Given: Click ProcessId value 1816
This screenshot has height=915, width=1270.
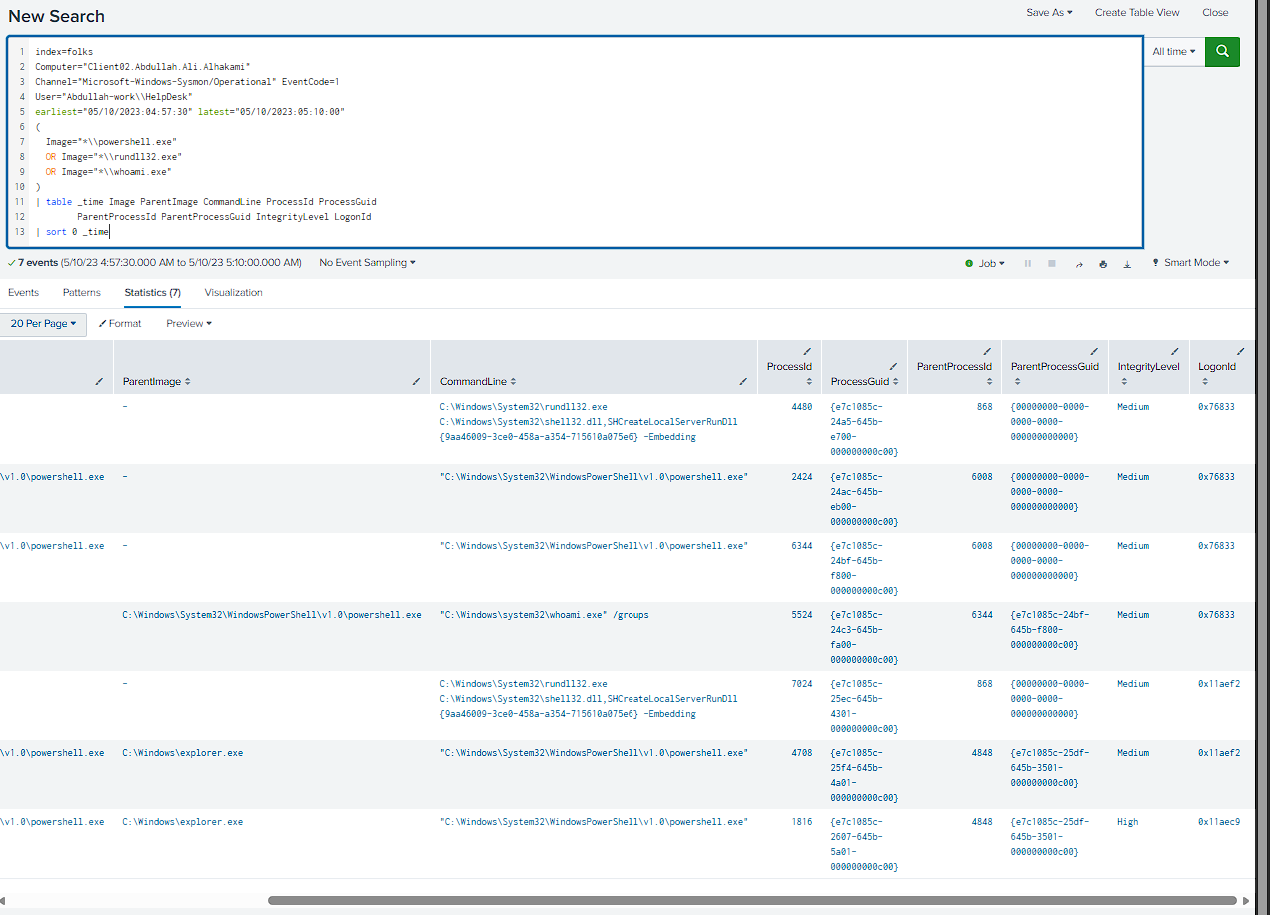Looking at the screenshot, I should 801,822.
